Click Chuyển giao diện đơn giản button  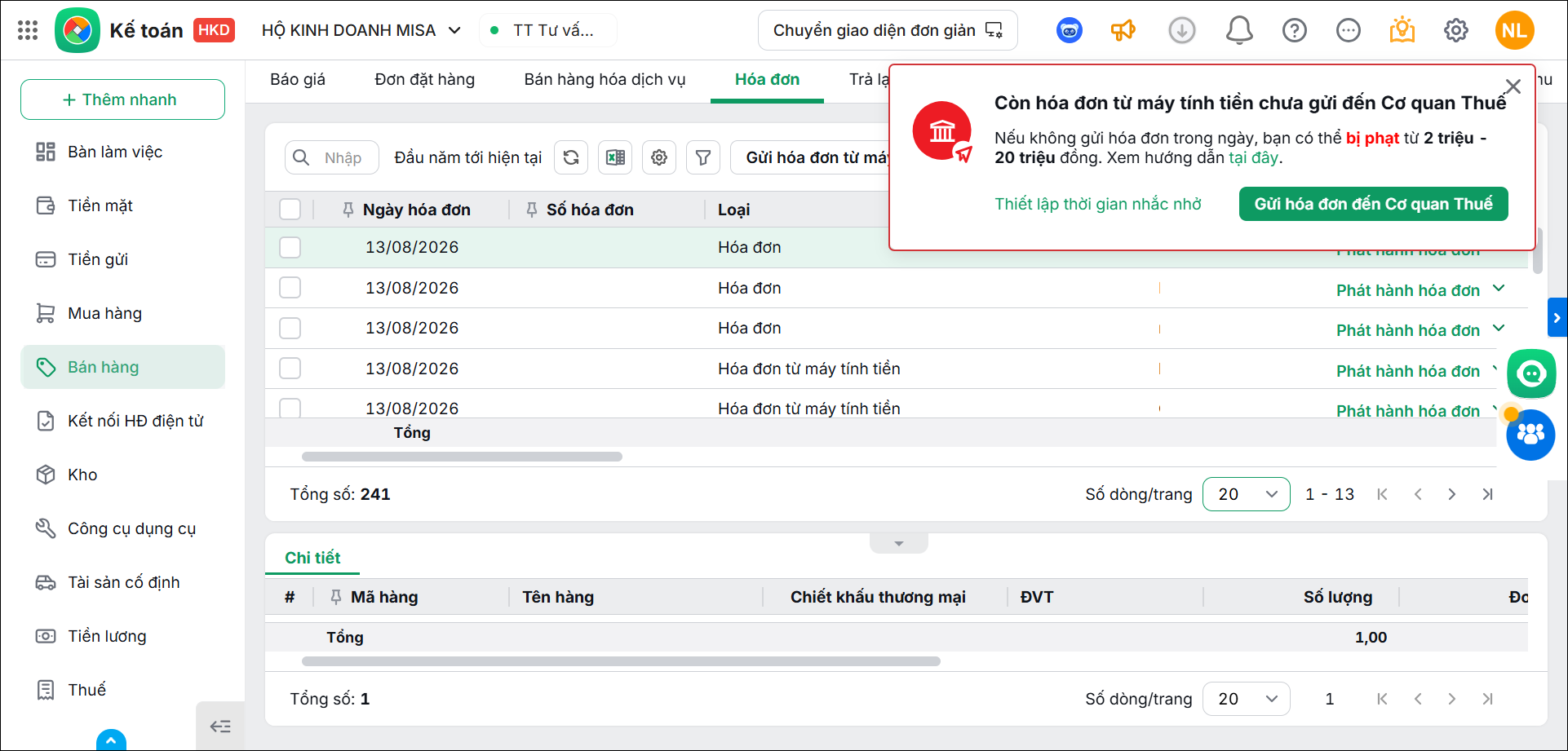[x=888, y=30]
